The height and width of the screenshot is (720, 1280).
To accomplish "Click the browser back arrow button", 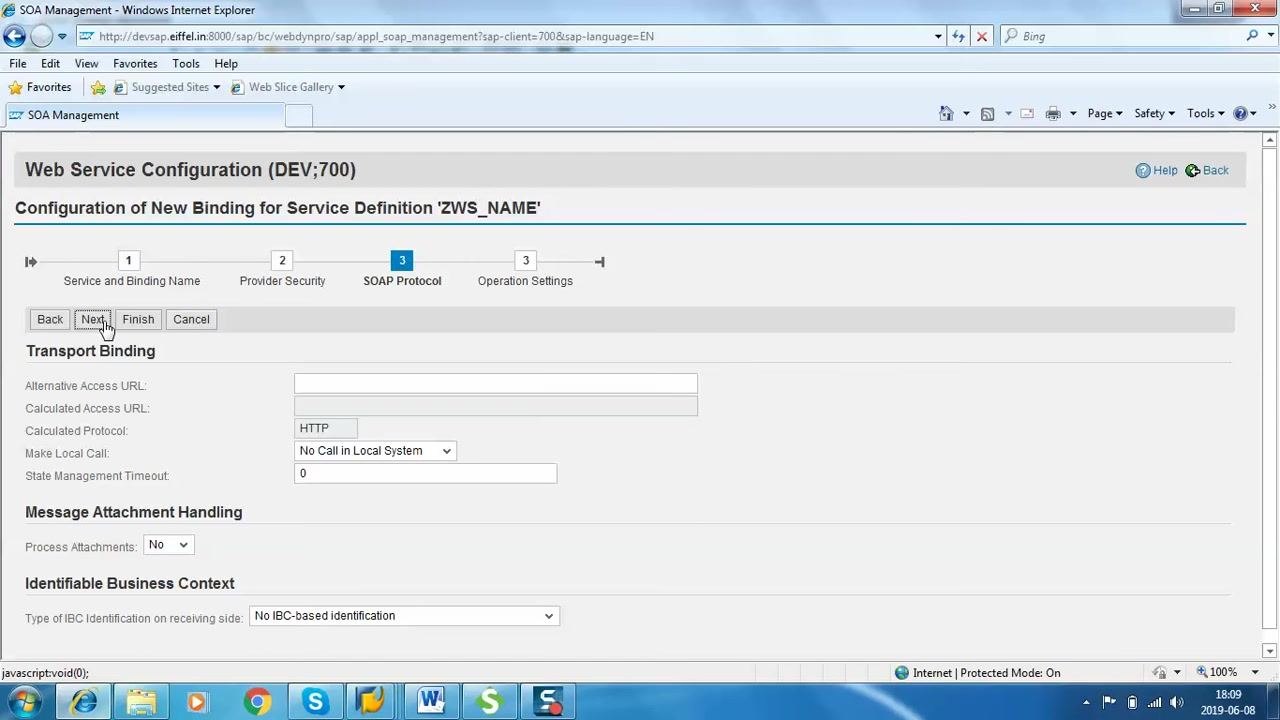I will (14, 36).
